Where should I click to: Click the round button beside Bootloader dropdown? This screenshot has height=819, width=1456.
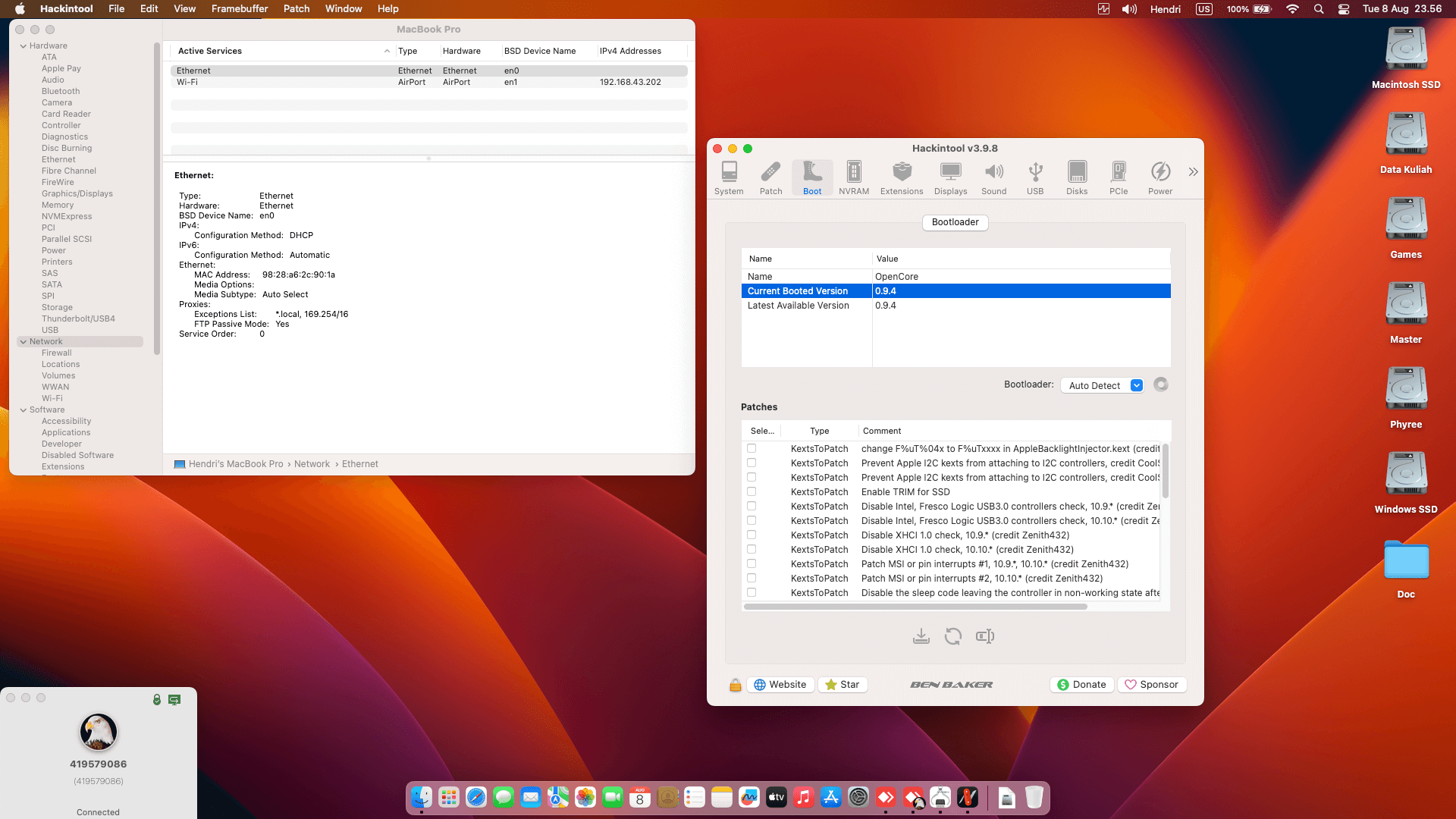pyautogui.click(x=1161, y=384)
